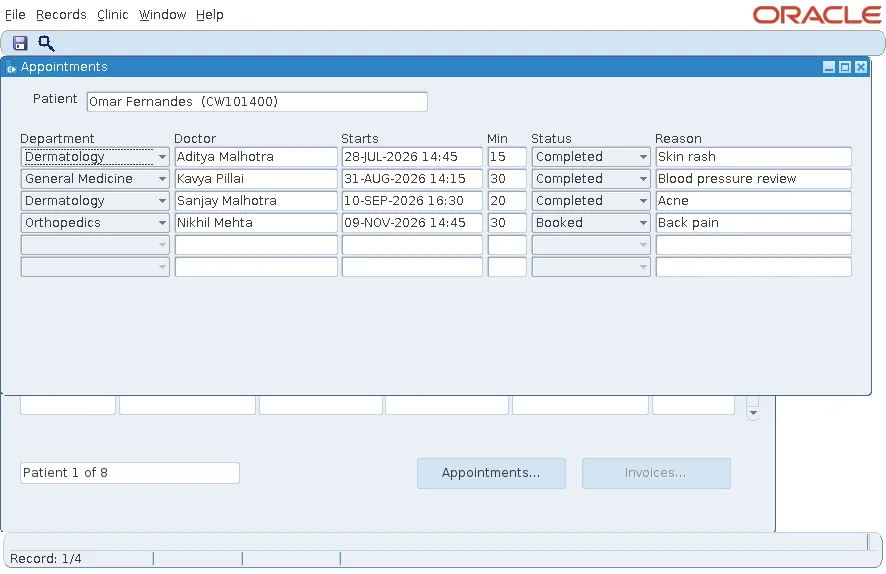Open the Window menu

point(162,15)
